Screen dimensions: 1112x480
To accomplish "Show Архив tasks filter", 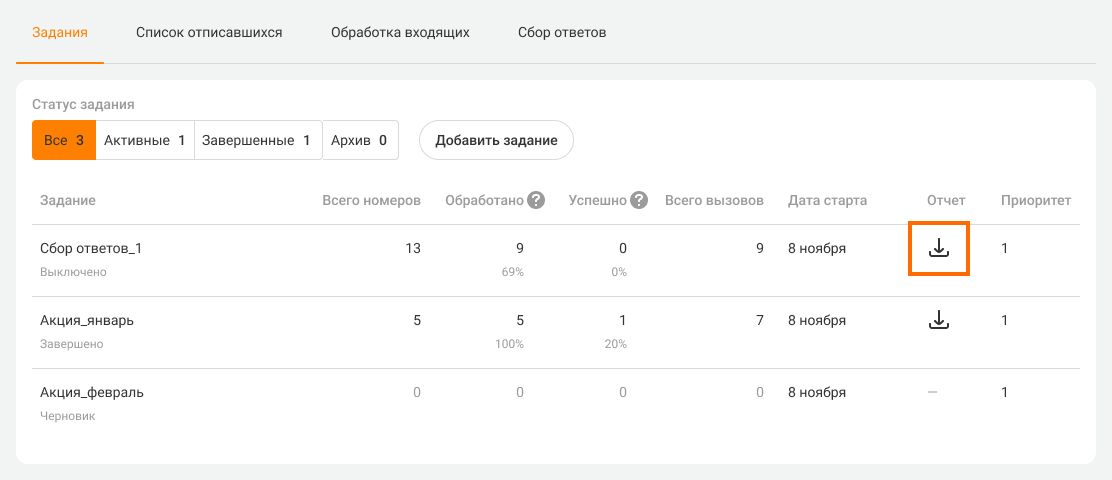I will click(x=359, y=140).
